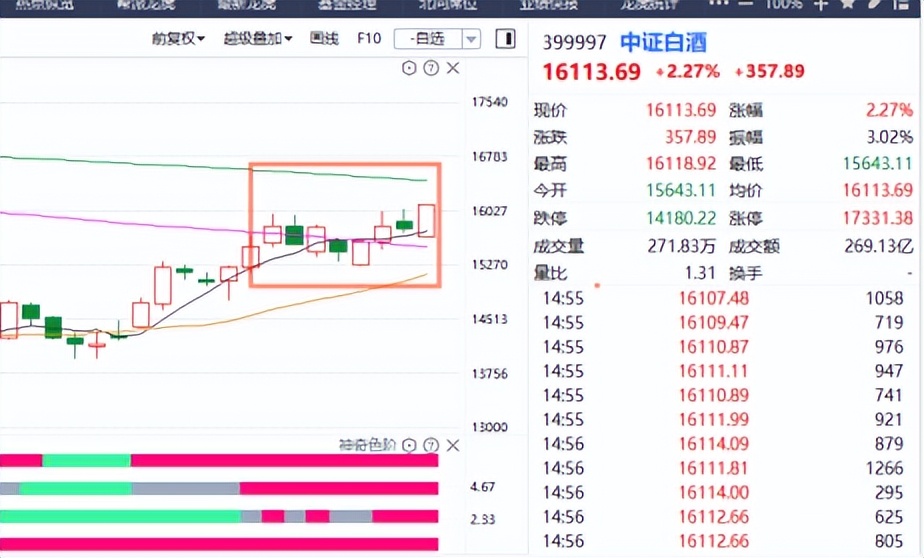Viewport: 924px width, 558px height.
Task: Select the 画线 drawing tool
Action: [324, 39]
